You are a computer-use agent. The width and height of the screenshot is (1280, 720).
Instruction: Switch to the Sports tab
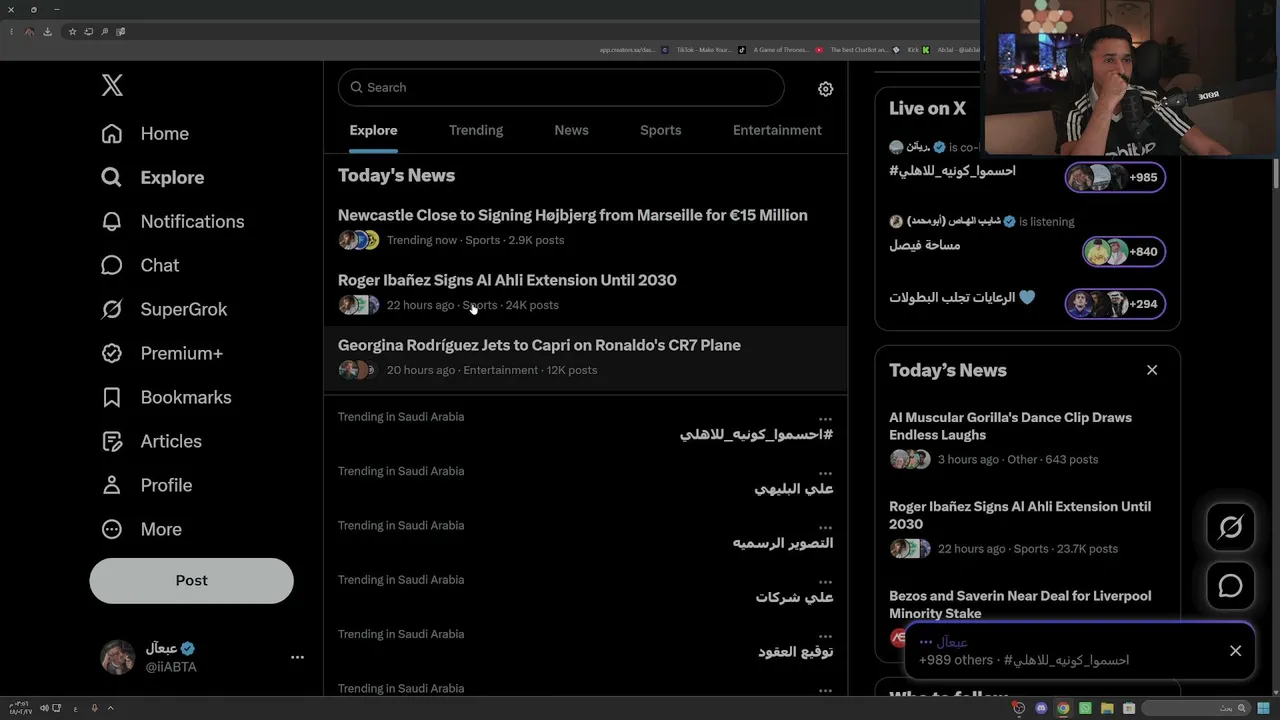tap(660, 130)
